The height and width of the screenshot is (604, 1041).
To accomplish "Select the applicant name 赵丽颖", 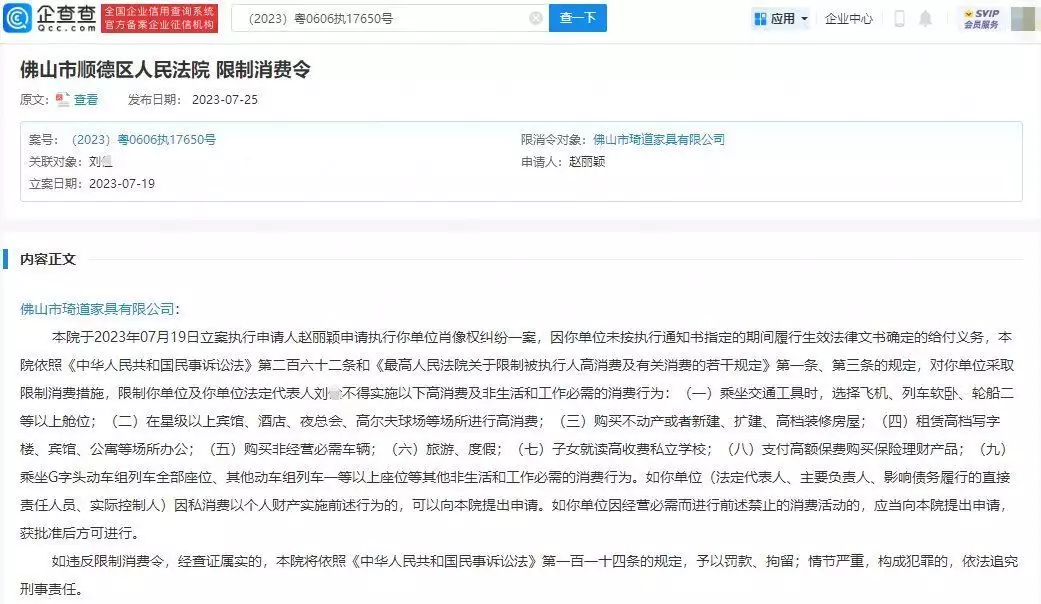I will (x=587, y=161).
